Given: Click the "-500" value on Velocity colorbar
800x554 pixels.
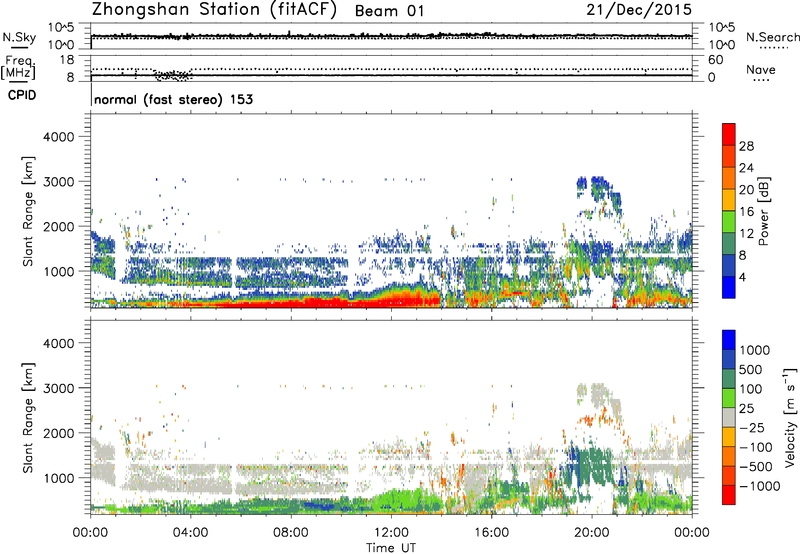Looking at the screenshot, I should pos(755,467).
